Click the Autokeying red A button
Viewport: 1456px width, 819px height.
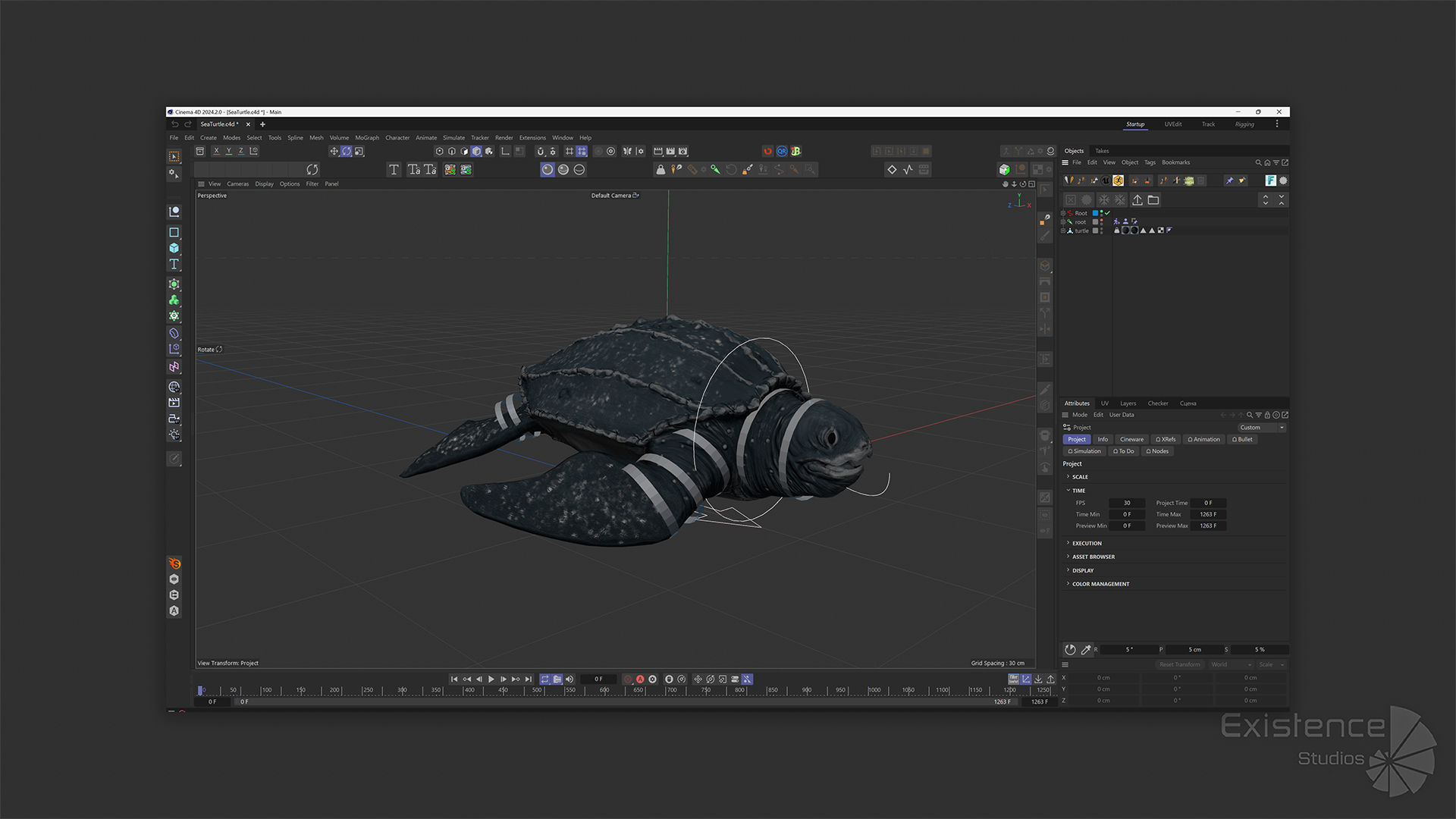coord(640,679)
